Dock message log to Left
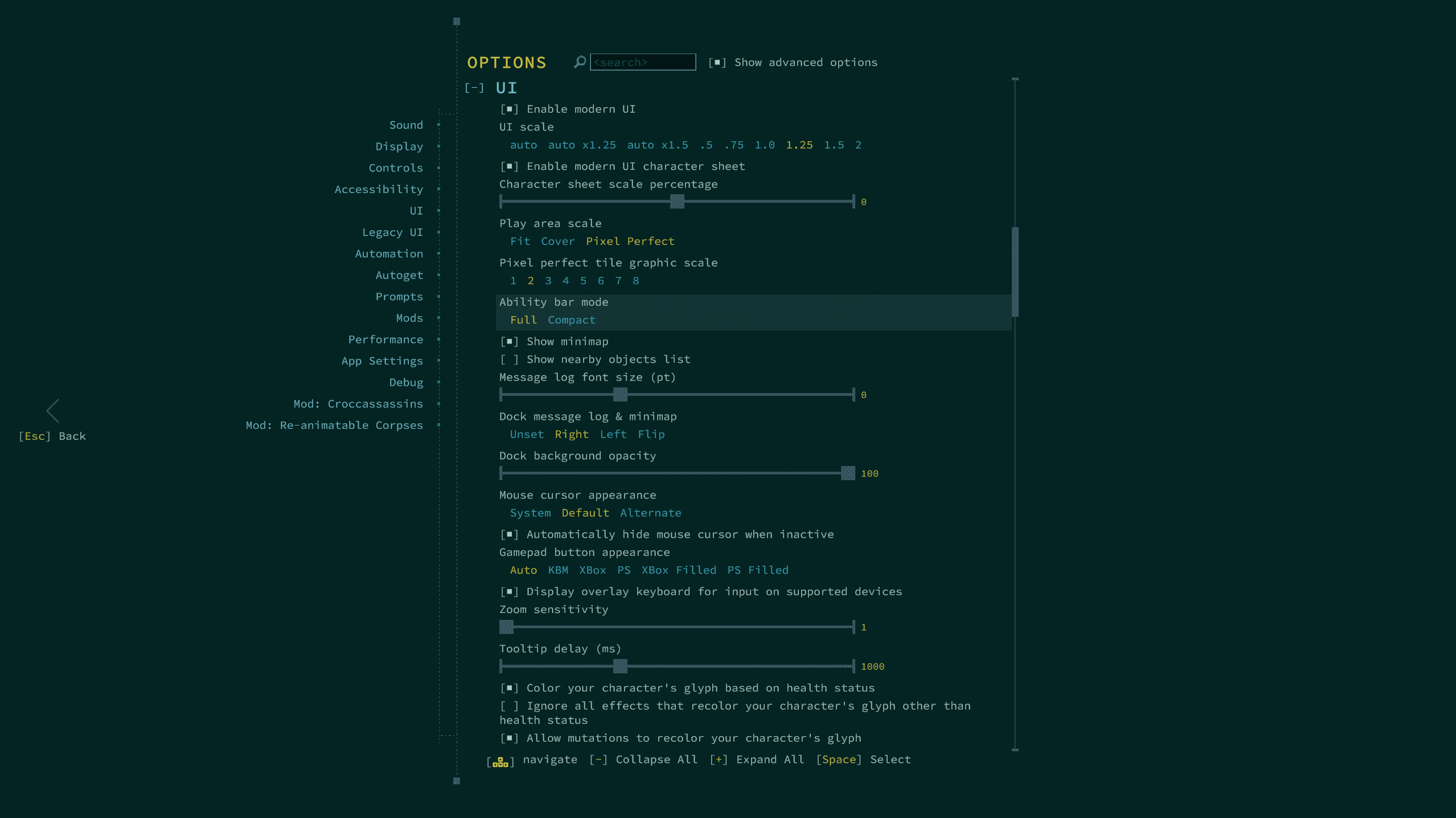Screen dimensions: 1456x818 (x=613, y=434)
